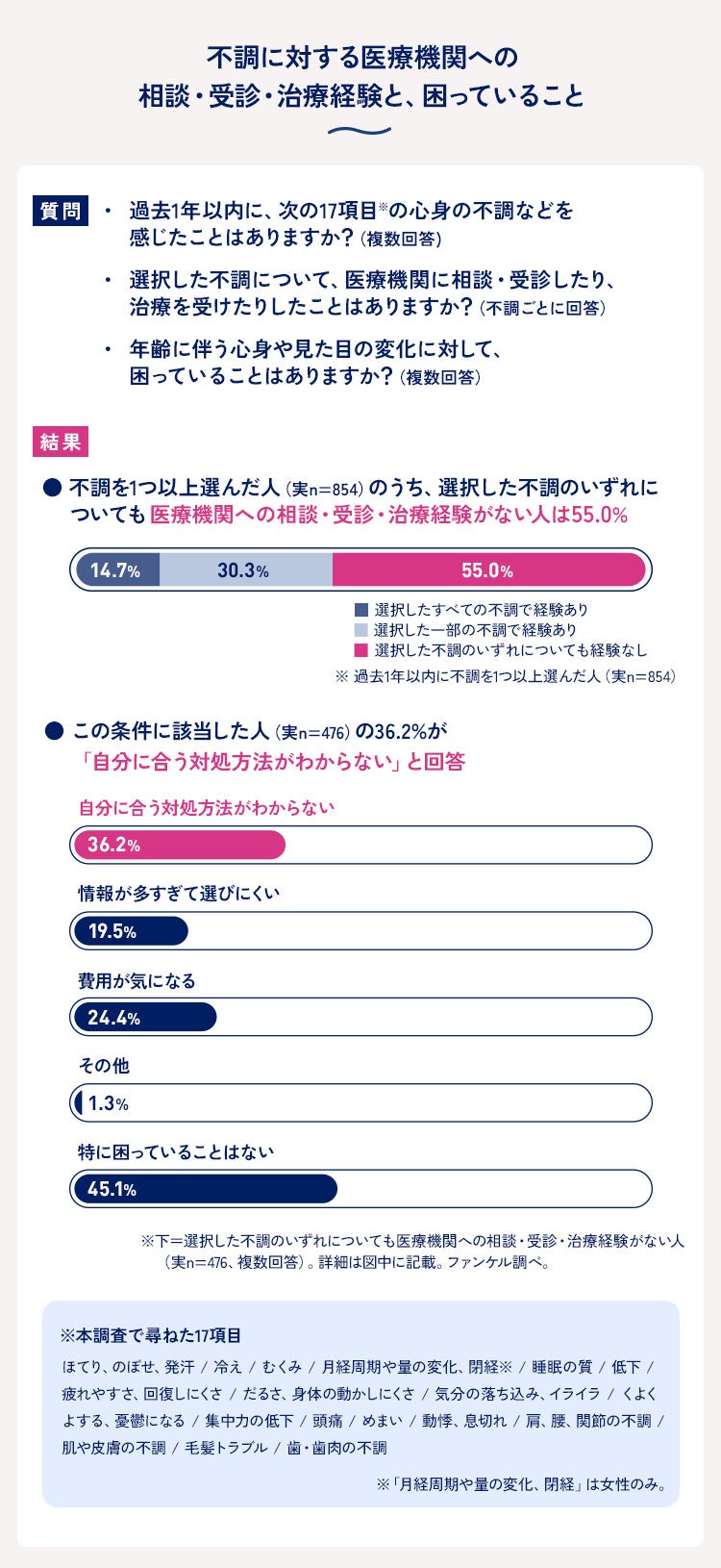
Task: Click the blue bullet before この条件に該当した人
Action: (54, 732)
